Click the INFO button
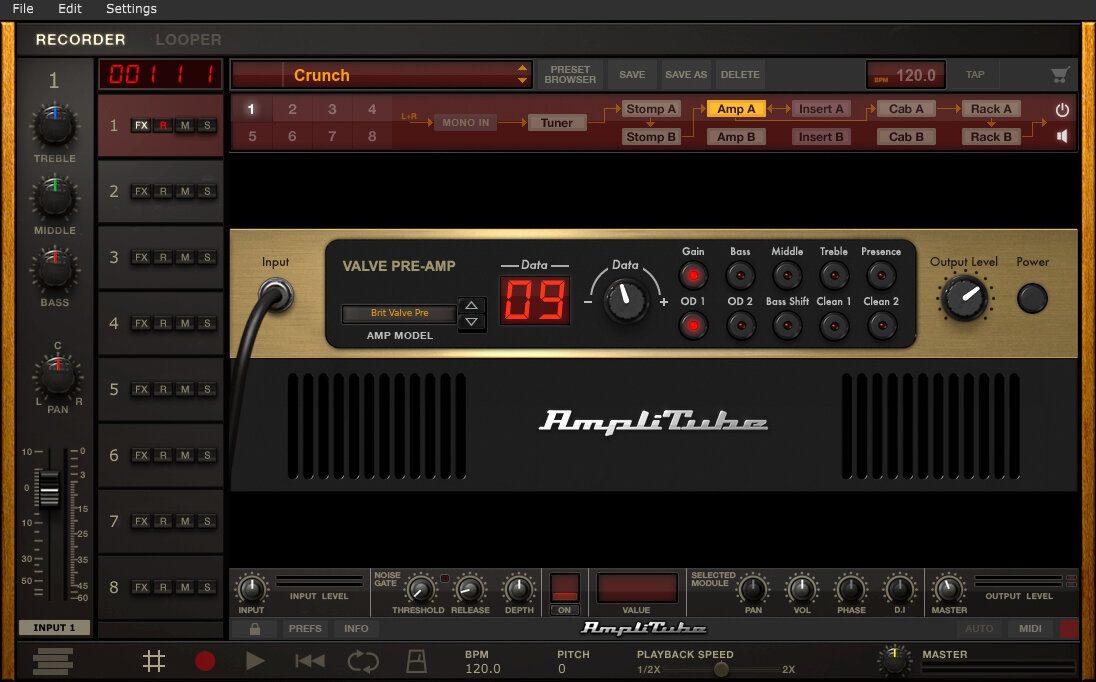 [356, 629]
